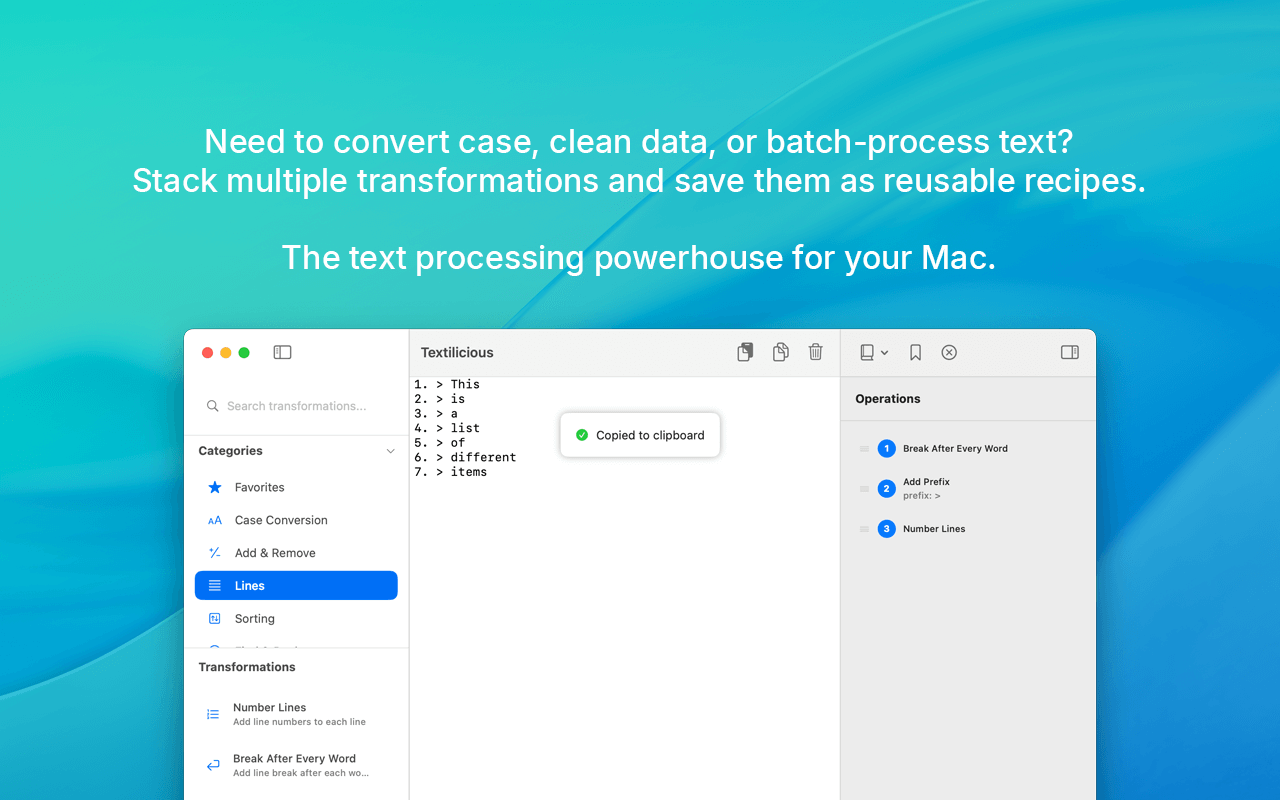Toggle the Operations sidebar with the panel icon
The image size is (1280, 800).
[x=1069, y=352]
